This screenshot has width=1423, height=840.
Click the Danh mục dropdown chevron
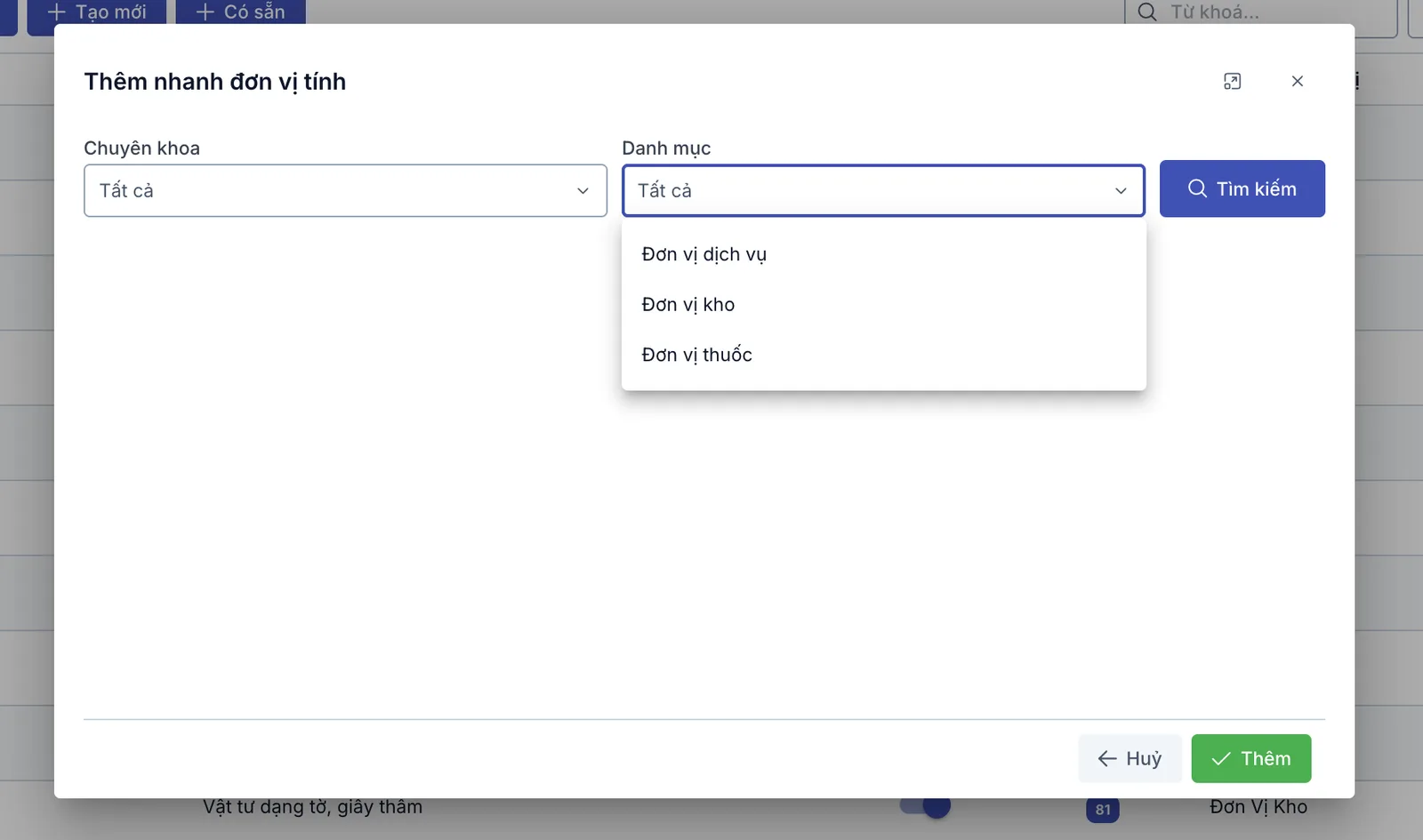pyautogui.click(x=1121, y=190)
